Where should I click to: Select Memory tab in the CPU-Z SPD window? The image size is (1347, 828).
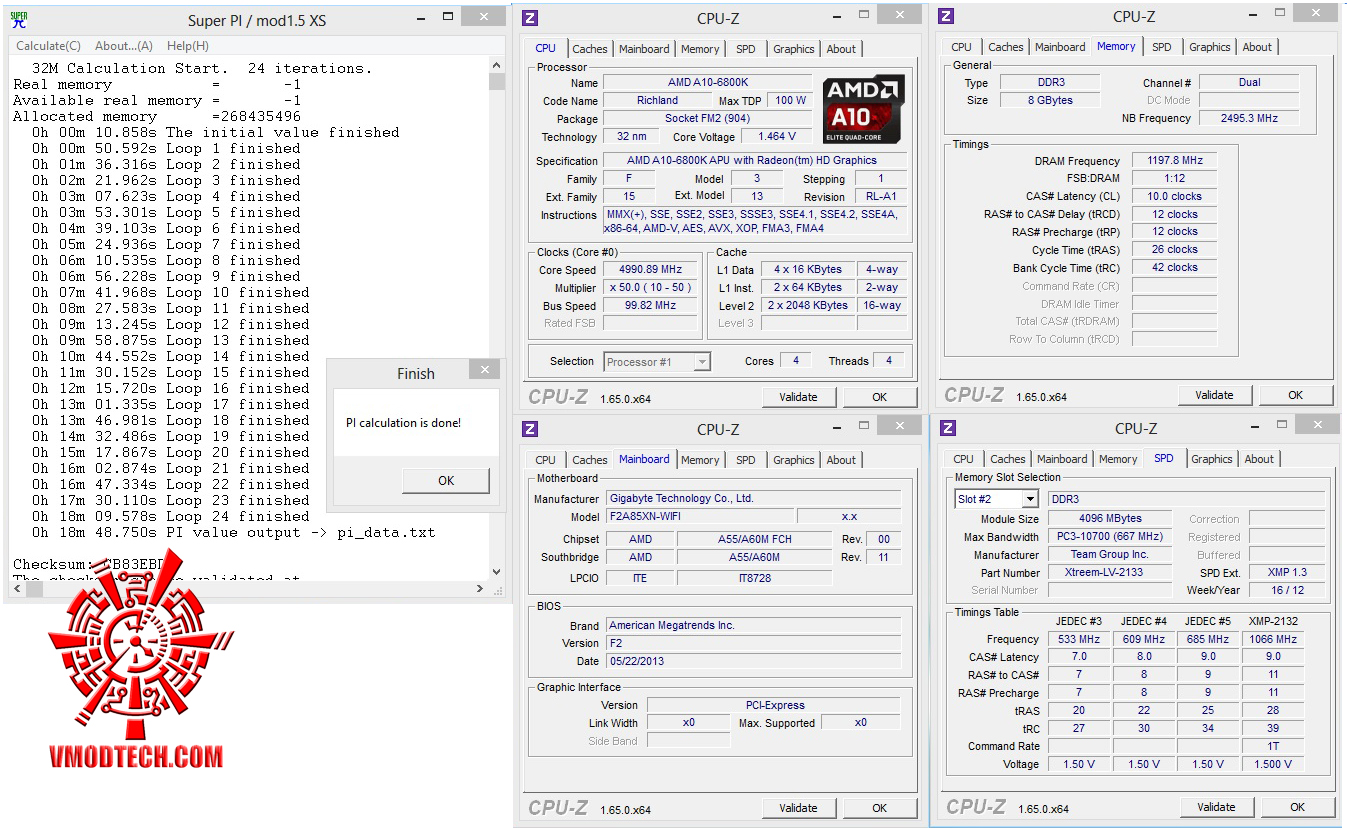pos(1118,459)
